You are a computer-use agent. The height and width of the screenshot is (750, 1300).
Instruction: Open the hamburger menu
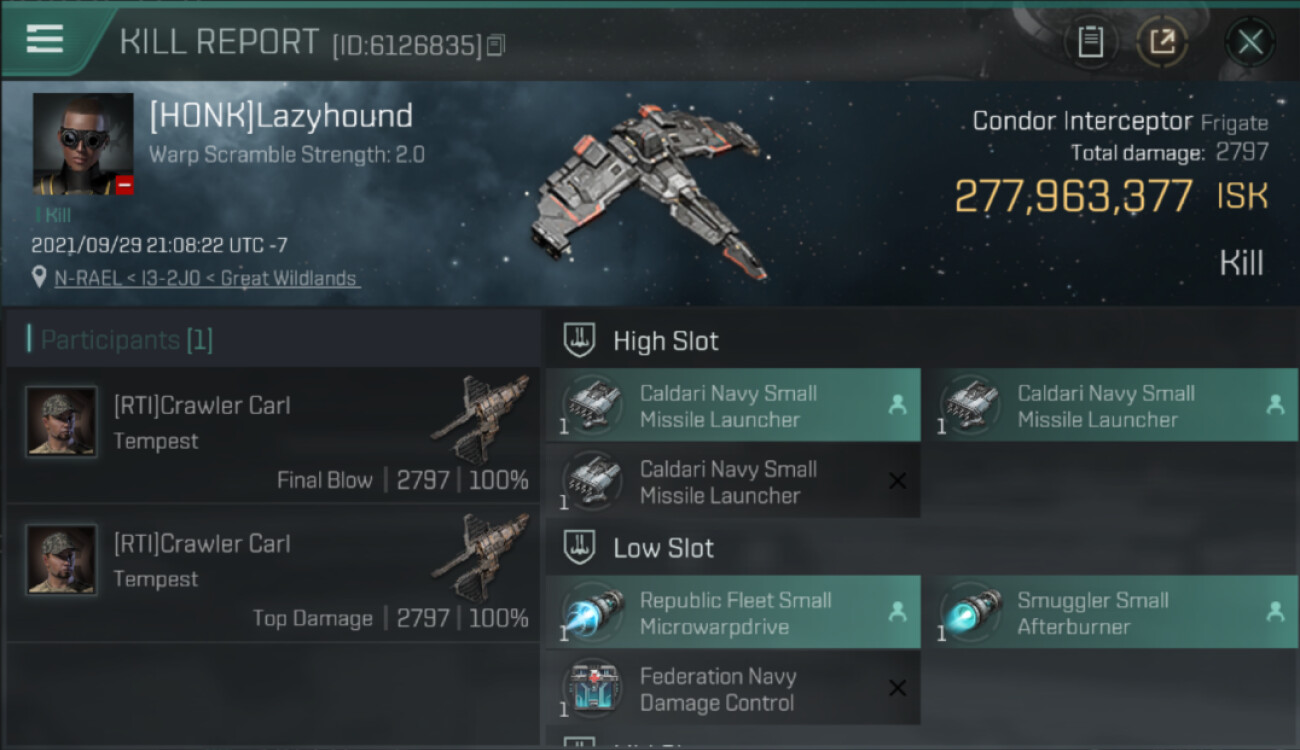(x=45, y=39)
